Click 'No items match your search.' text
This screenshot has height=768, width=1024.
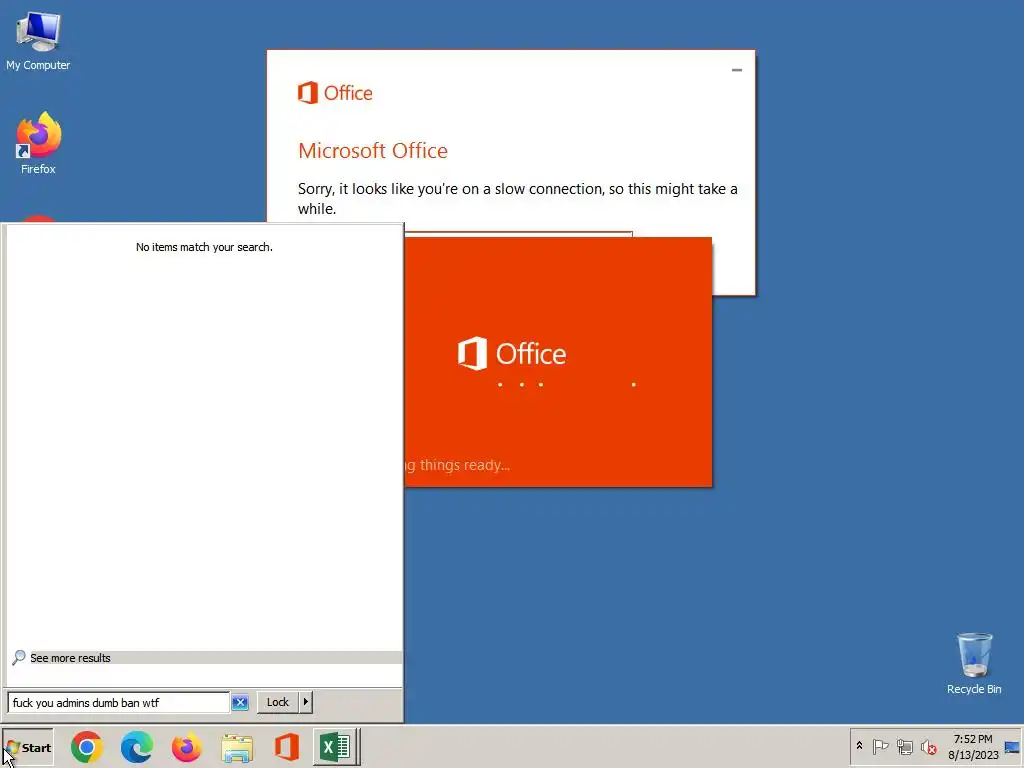[204, 247]
